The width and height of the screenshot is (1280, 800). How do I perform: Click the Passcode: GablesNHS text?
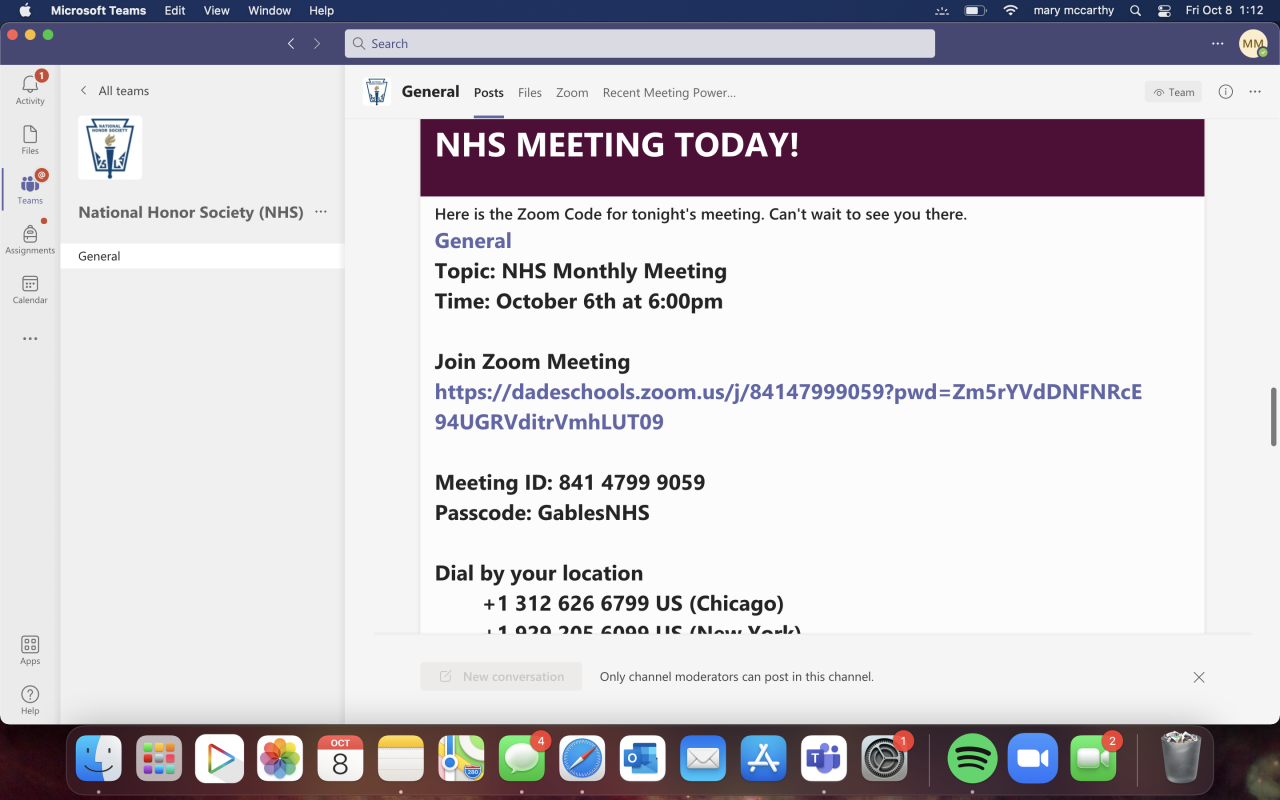(x=542, y=513)
